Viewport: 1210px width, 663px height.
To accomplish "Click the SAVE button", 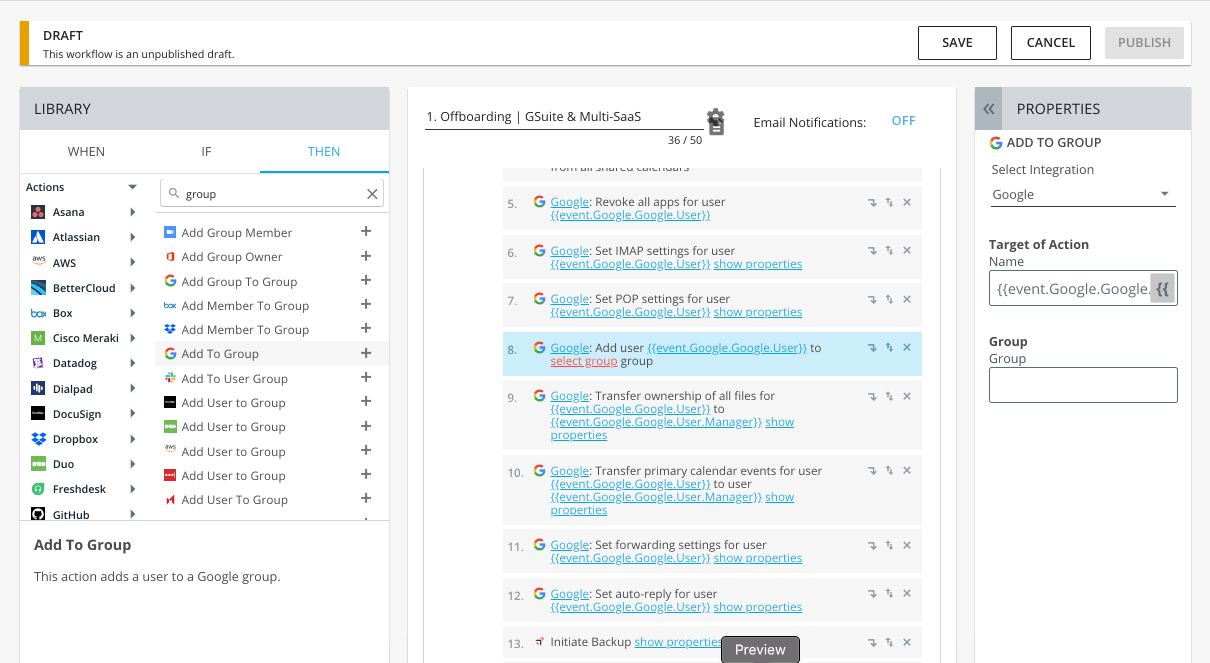I will coord(957,42).
